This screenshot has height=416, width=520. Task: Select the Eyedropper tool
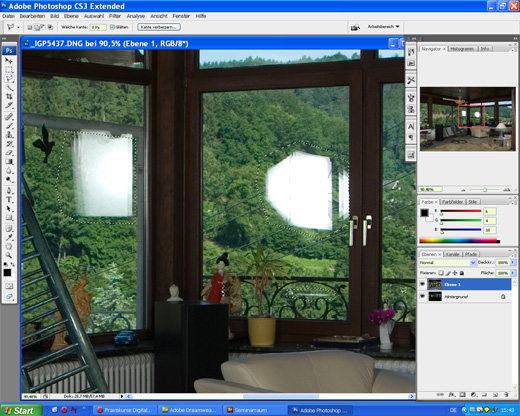9,238
